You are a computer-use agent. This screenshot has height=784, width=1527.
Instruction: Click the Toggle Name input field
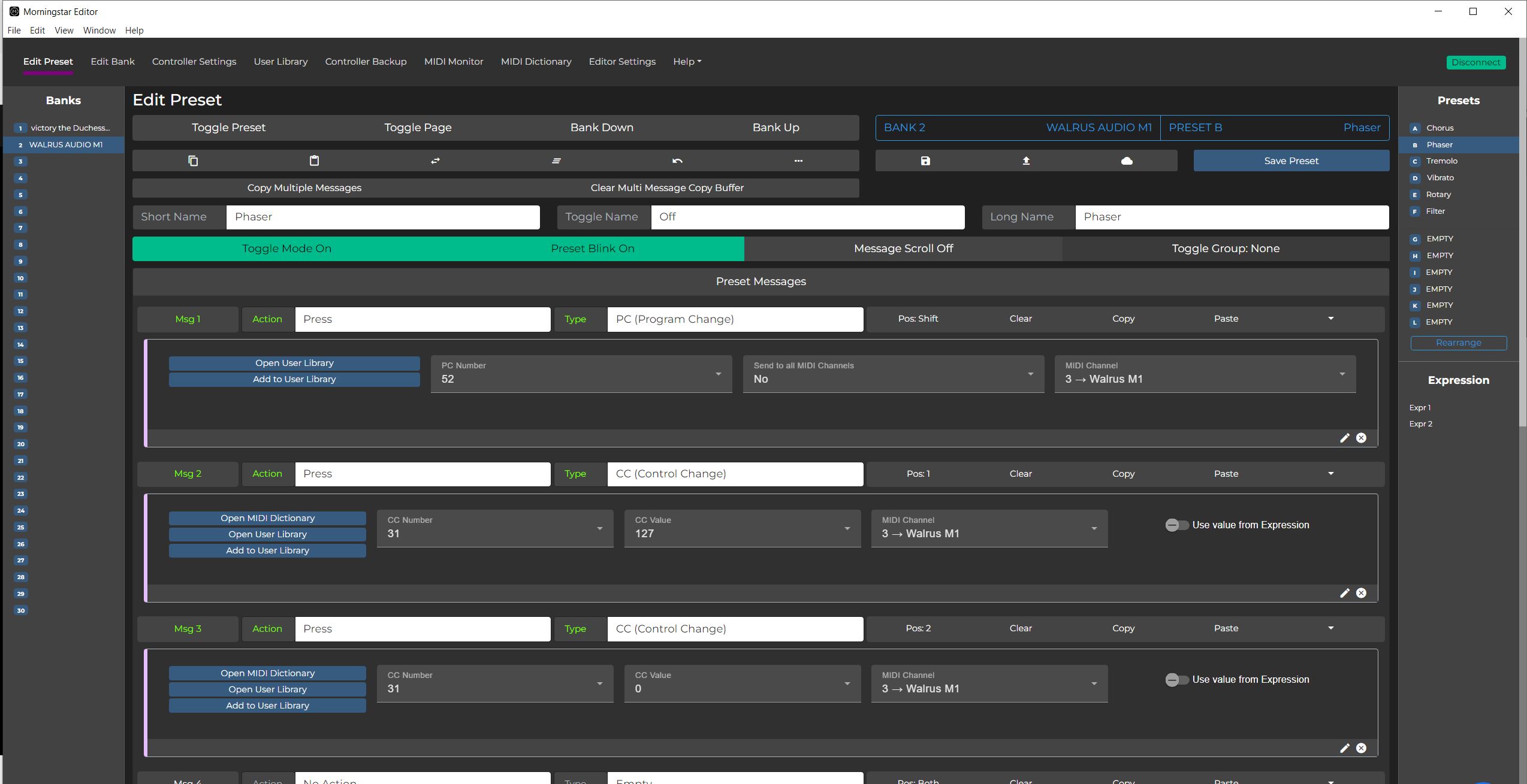pos(807,217)
